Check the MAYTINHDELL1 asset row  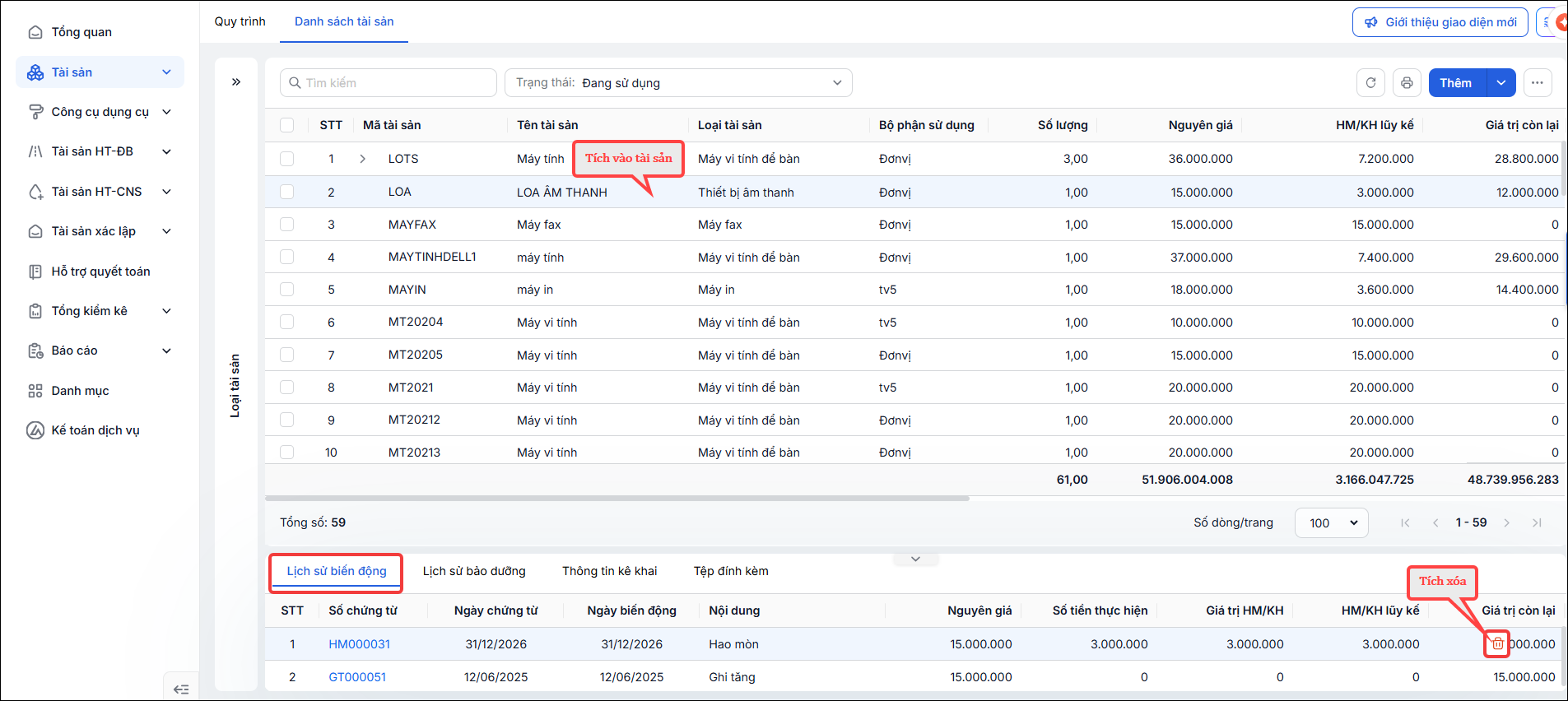point(286,257)
